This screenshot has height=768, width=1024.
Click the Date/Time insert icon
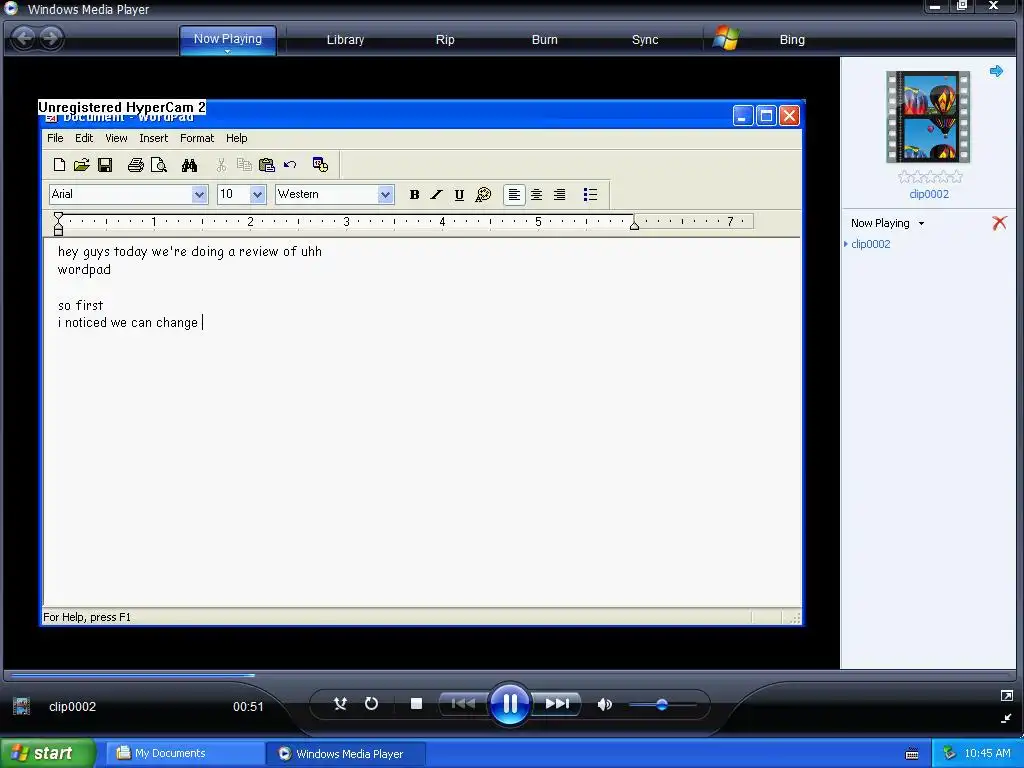point(320,165)
